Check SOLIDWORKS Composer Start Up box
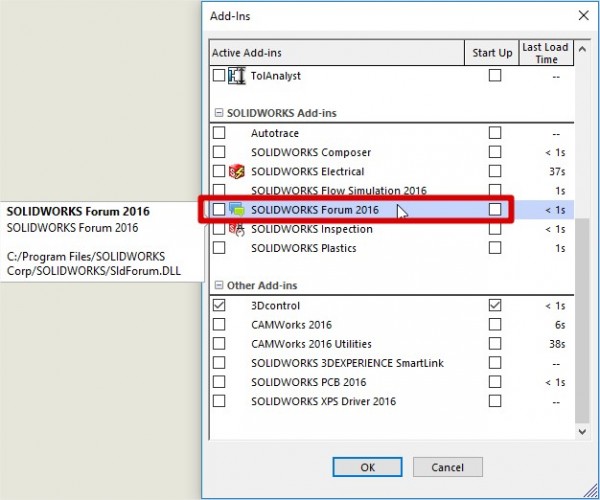The height and width of the screenshot is (500, 600). [x=495, y=152]
